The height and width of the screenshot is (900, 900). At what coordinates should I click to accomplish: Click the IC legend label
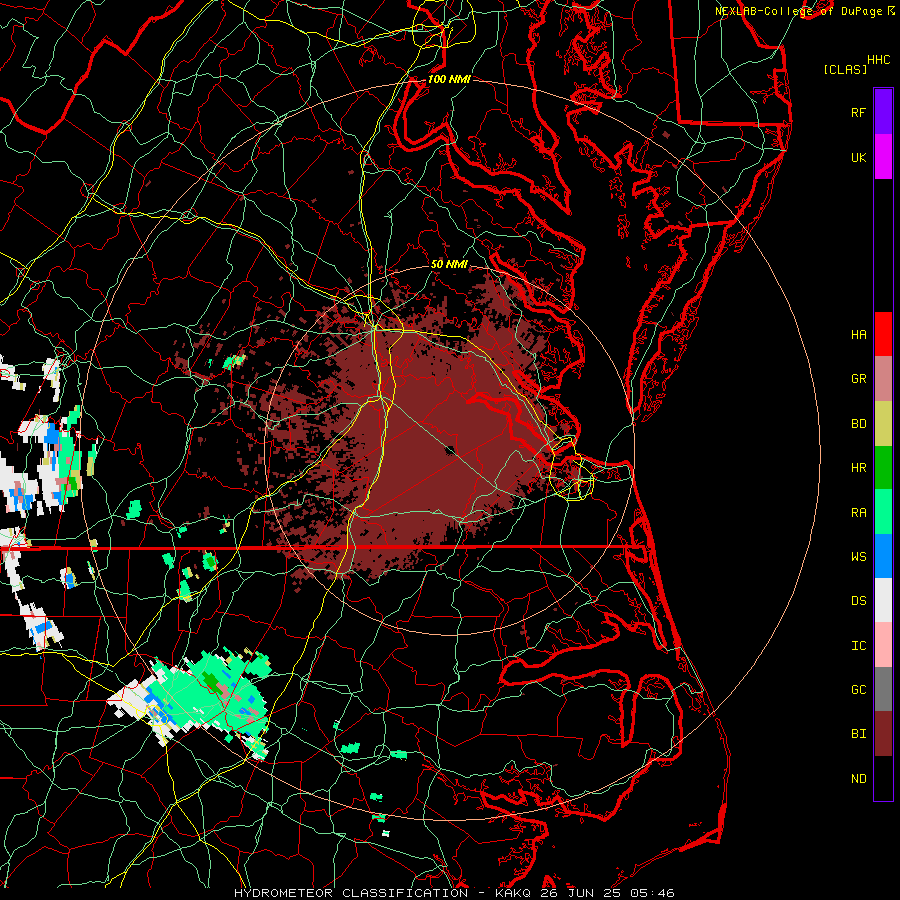click(858, 646)
